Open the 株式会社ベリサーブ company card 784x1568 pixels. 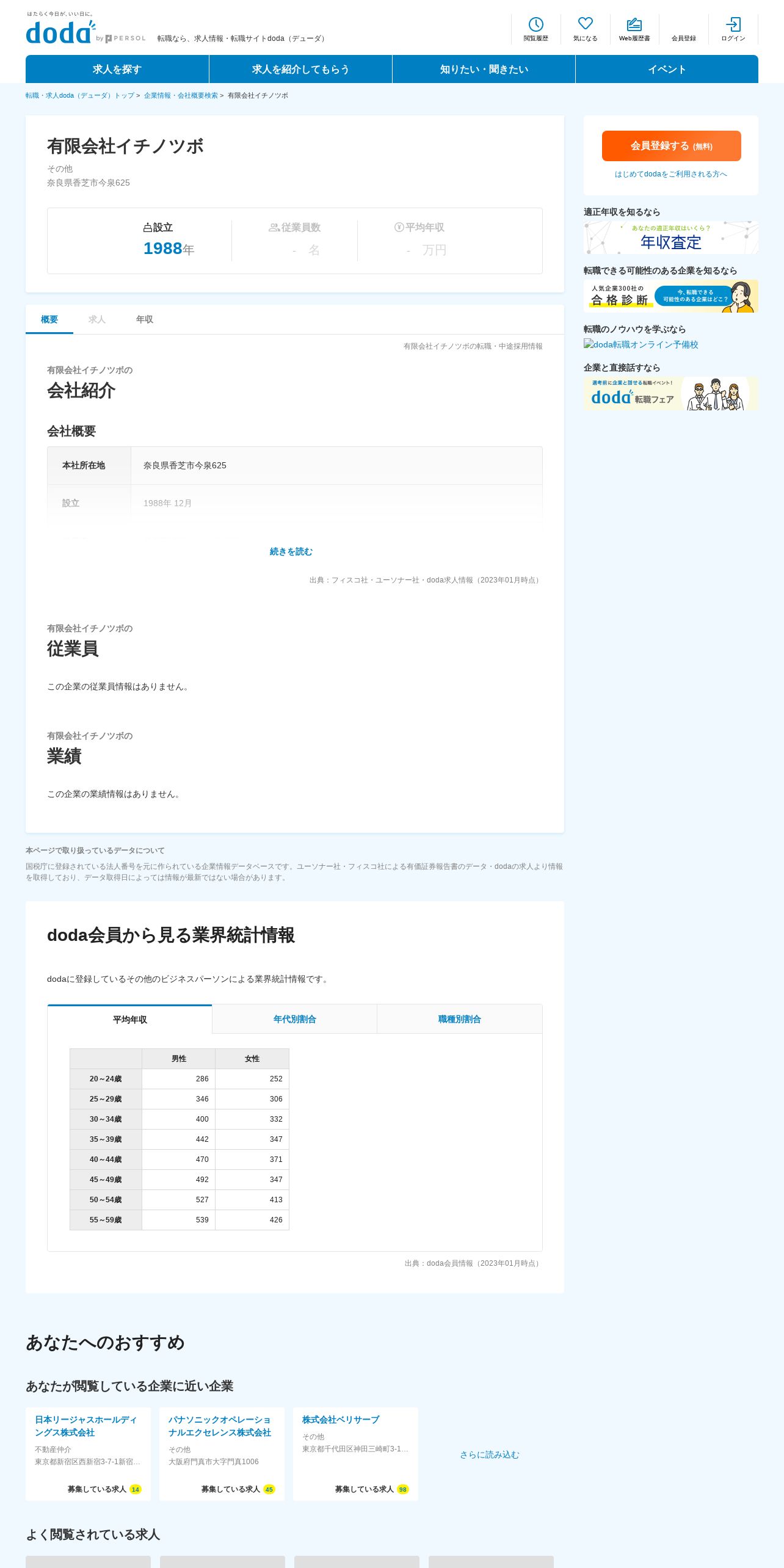pyautogui.click(x=355, y=1454)
